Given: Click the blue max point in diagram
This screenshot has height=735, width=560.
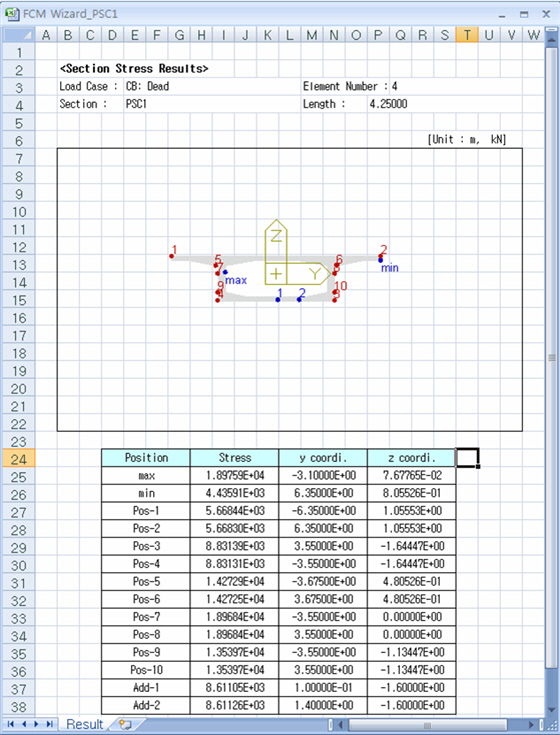Looking at the screenshot, I should coord(225,272).
